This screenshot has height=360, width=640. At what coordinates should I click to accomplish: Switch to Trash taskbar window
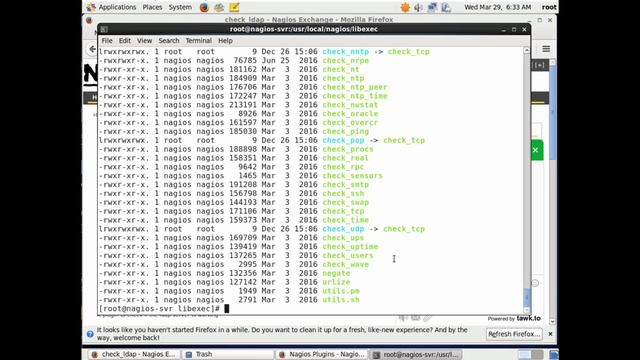227,354
